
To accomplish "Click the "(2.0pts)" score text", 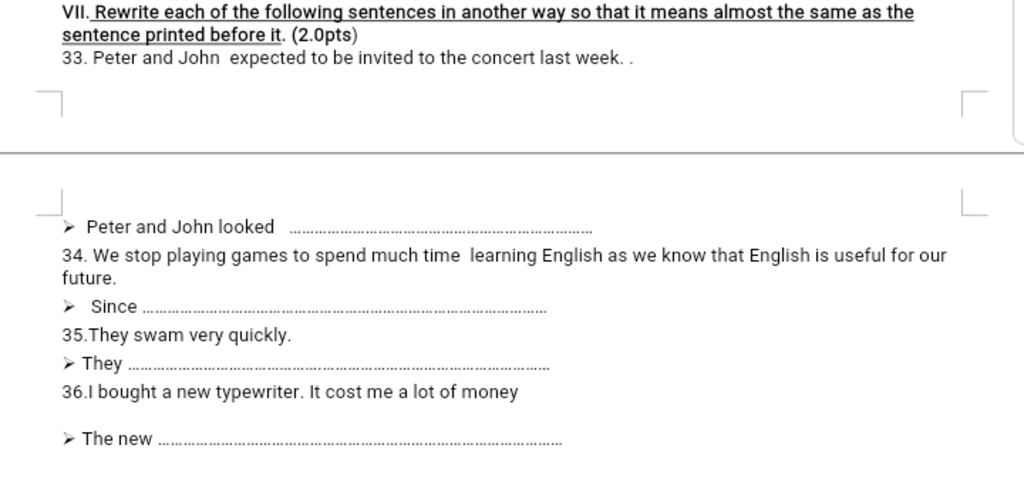I will (324, 35).
